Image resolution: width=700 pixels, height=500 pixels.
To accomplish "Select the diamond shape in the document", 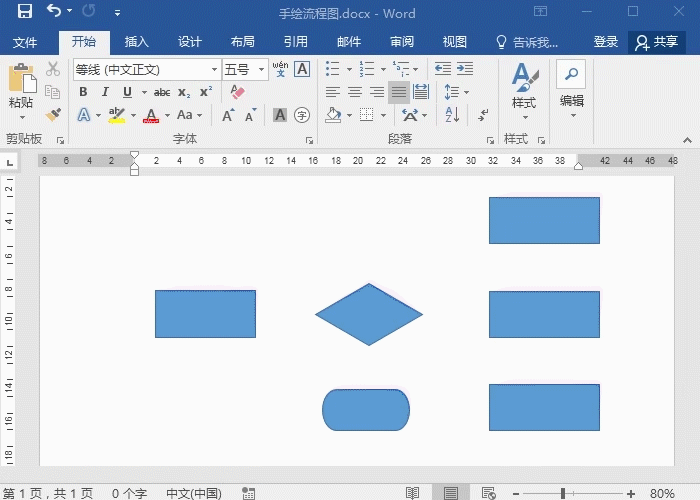I will 369,314.
